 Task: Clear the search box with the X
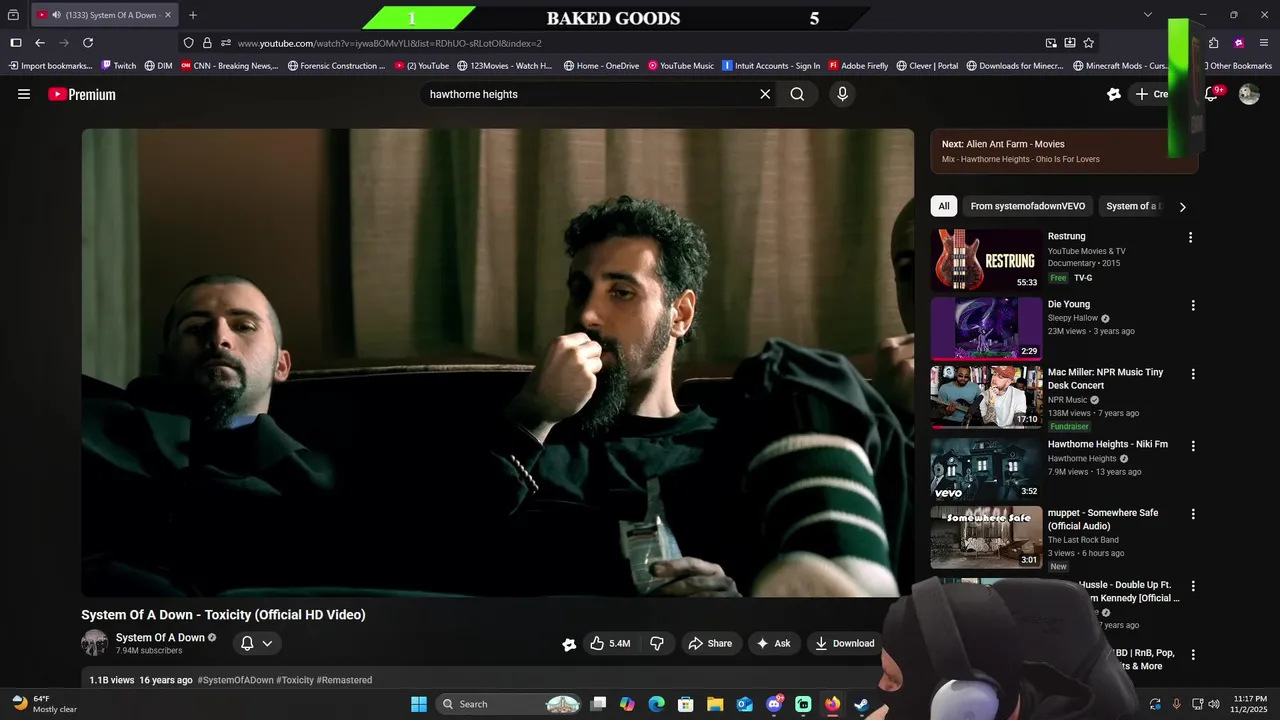pos(765,94)
